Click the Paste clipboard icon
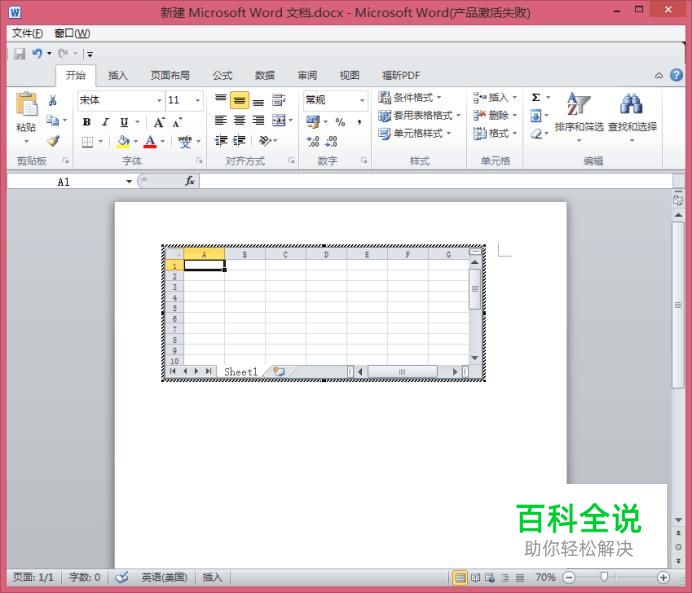Image resolution: width=692 pixels, height=593 pixels. (x=26, y=105)
